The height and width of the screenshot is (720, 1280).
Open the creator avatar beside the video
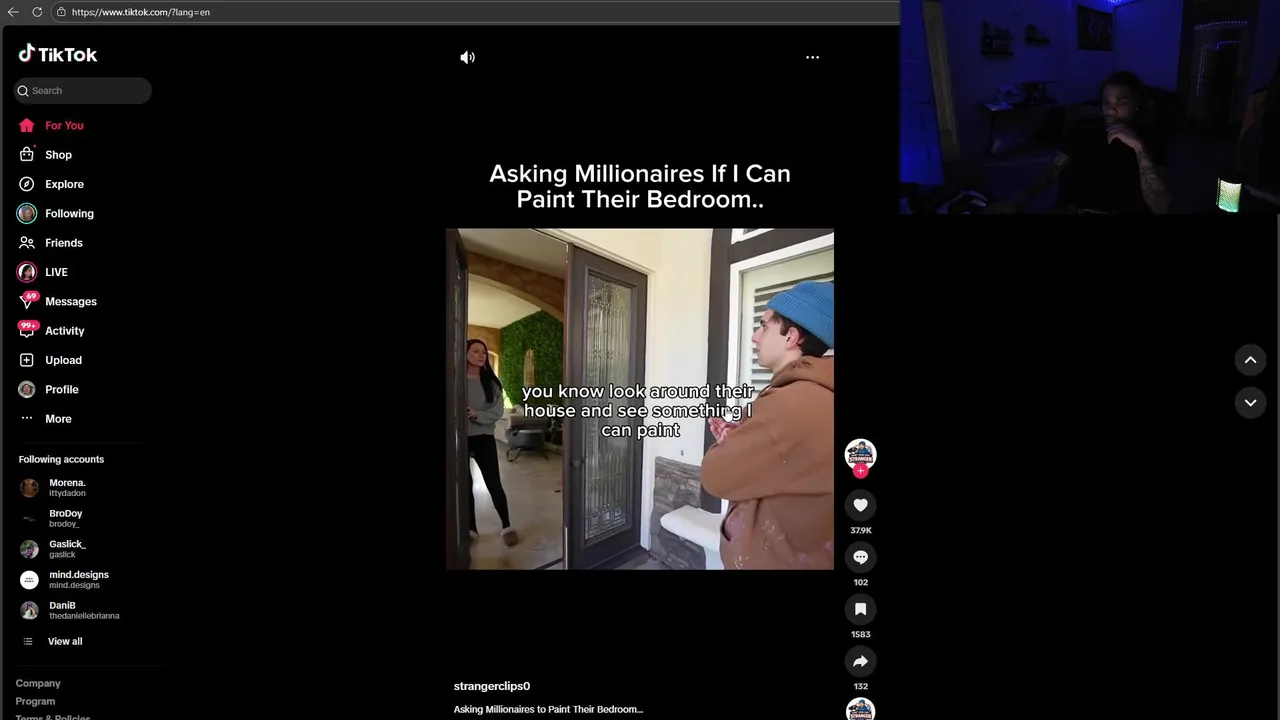point(860,453)
